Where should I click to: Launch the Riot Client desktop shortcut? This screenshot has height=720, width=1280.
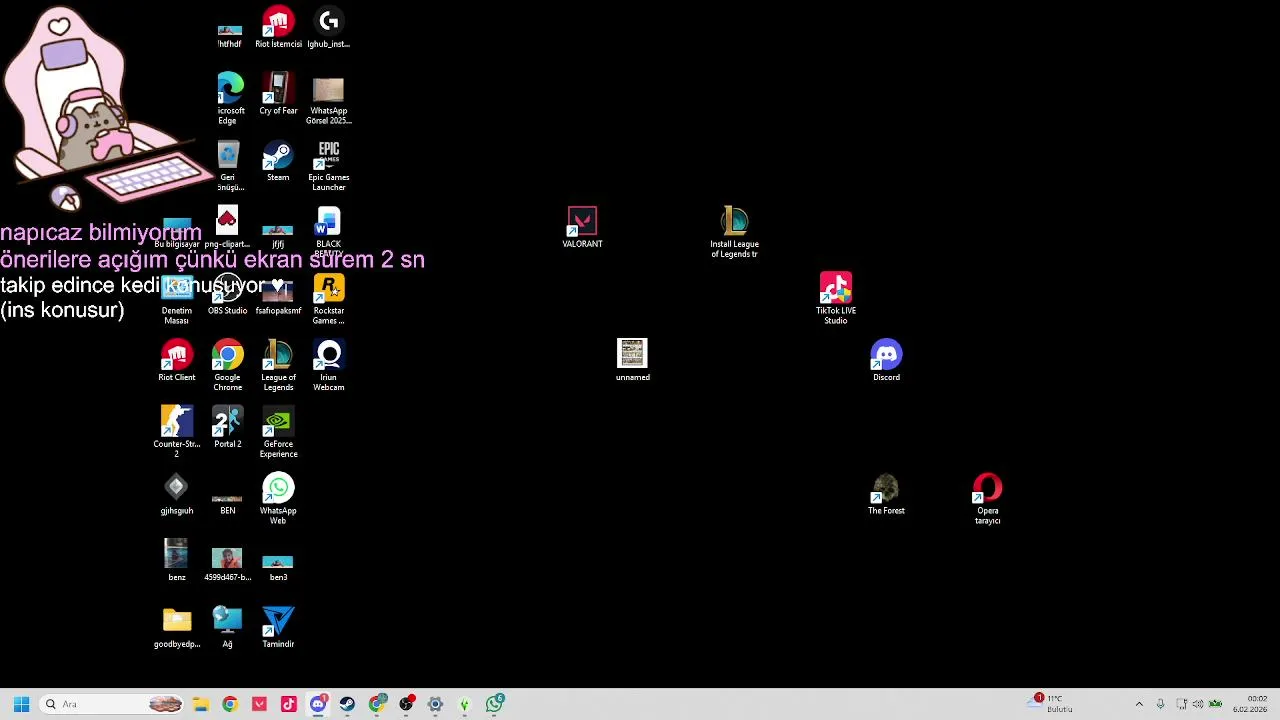(x=177, y=361)
